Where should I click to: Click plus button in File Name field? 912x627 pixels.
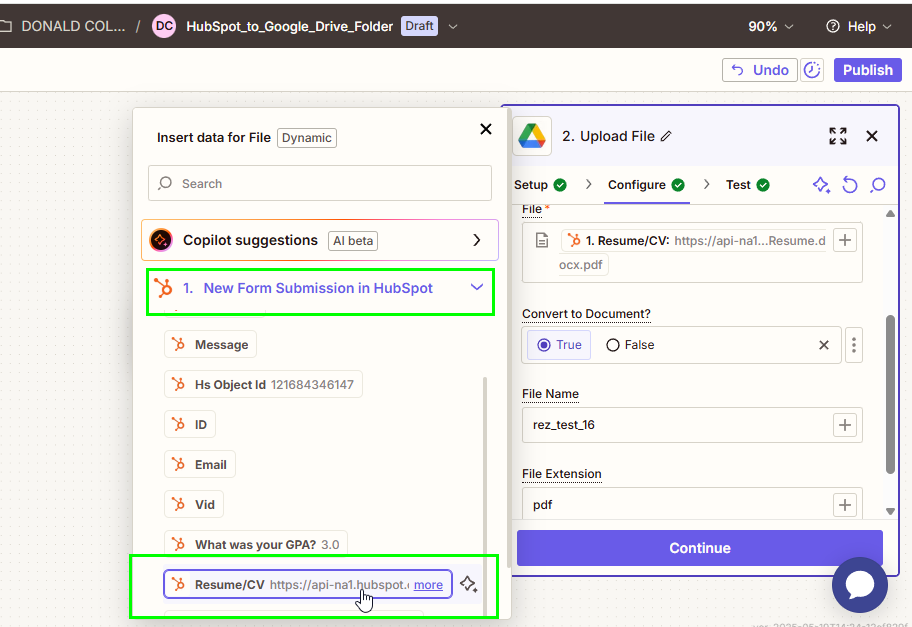point(845,425)
